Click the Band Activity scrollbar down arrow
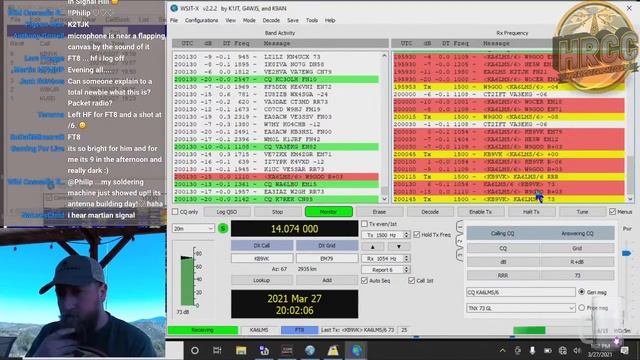The image size is (640, 360). [x=384, y=199]
